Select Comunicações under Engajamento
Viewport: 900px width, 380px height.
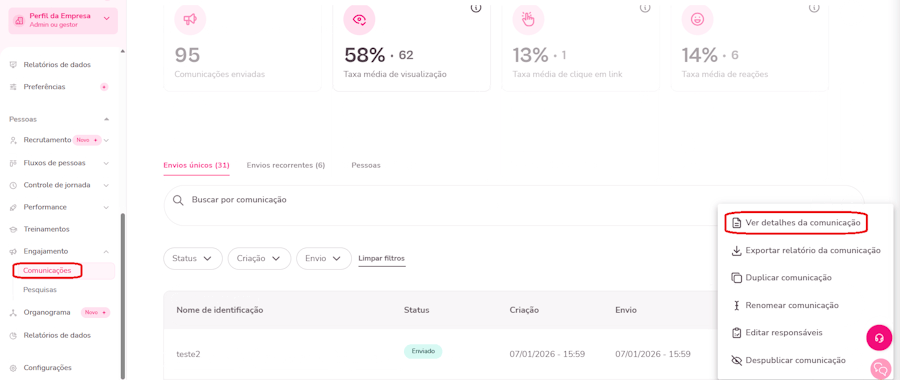[48, 270]
